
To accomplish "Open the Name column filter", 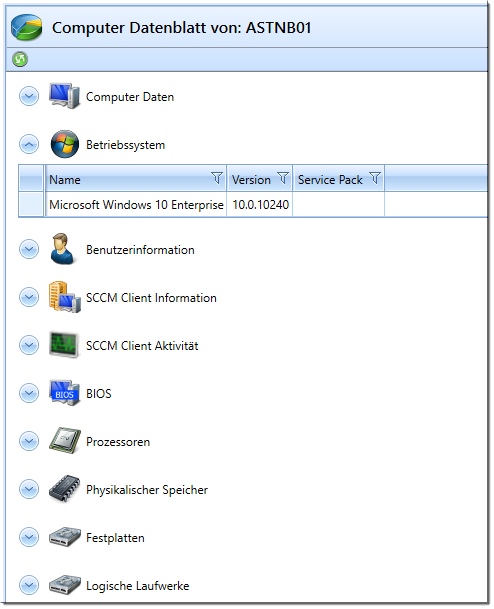I will pos(217,178).
